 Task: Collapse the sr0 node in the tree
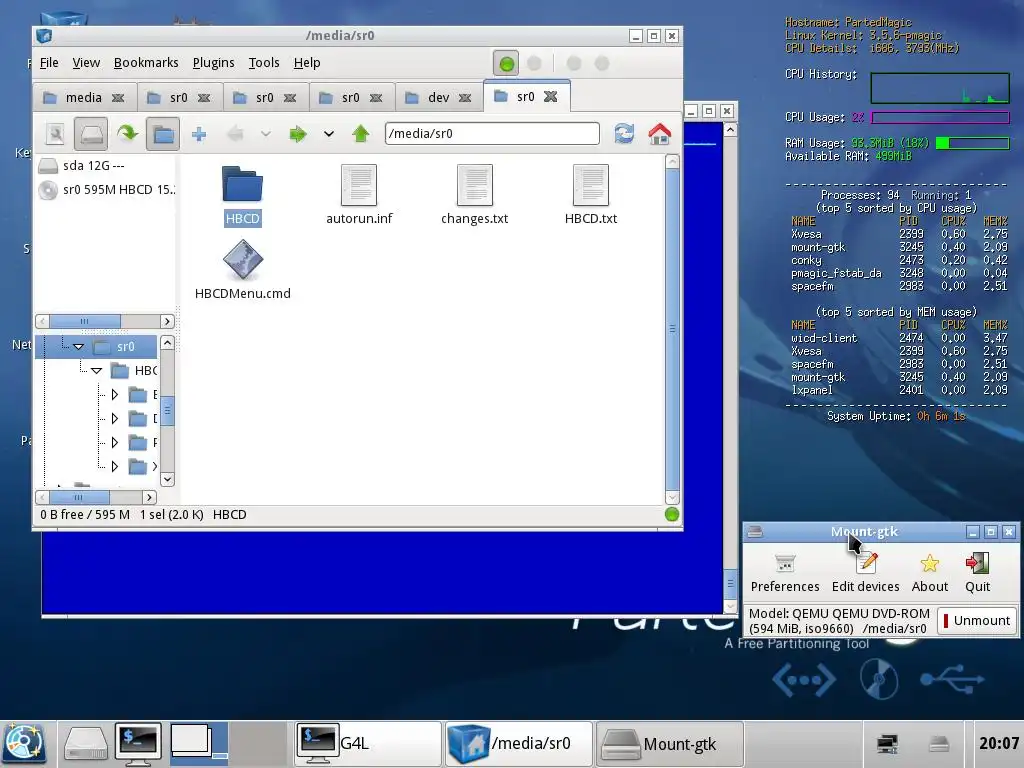tap(78, 347)
